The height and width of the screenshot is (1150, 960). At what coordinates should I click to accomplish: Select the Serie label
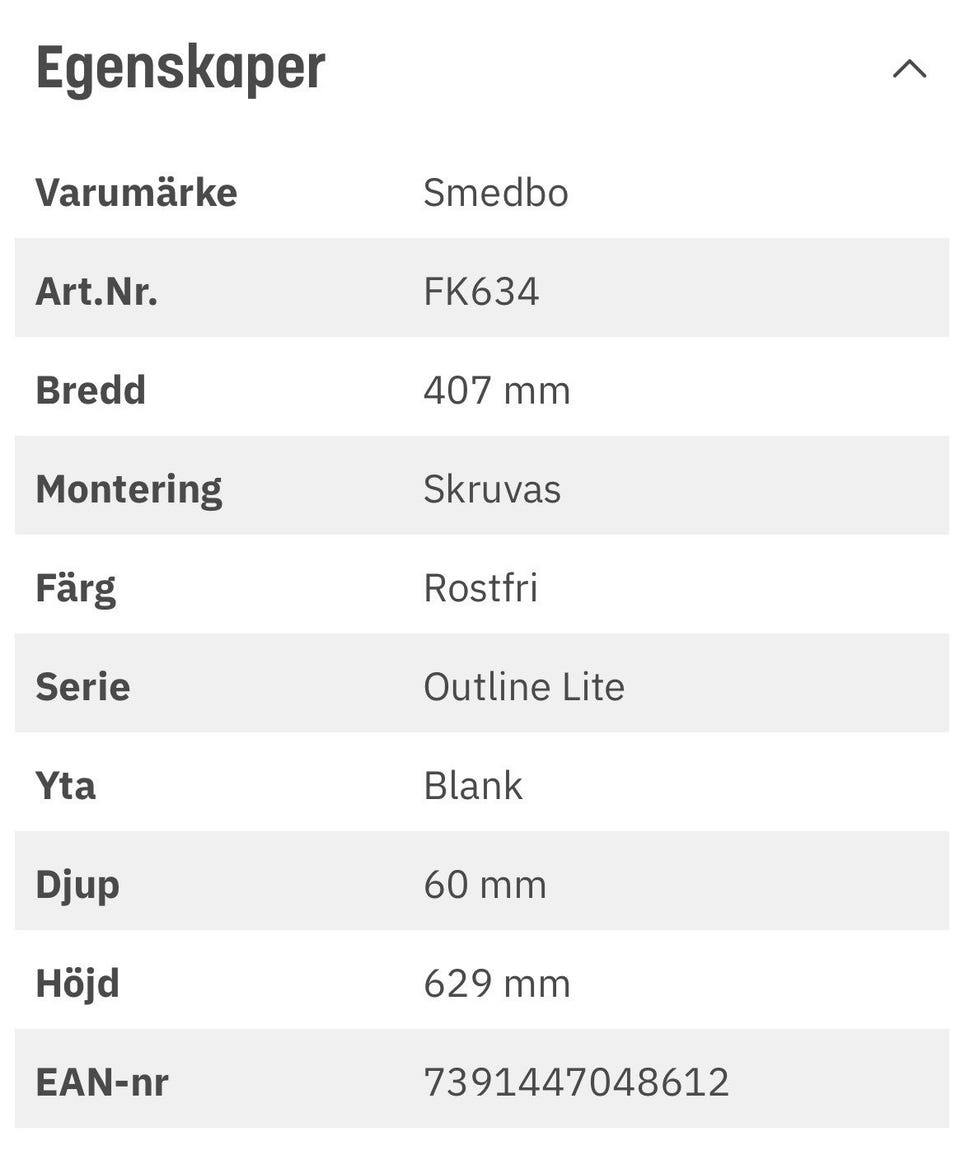(x=82, y=687)
